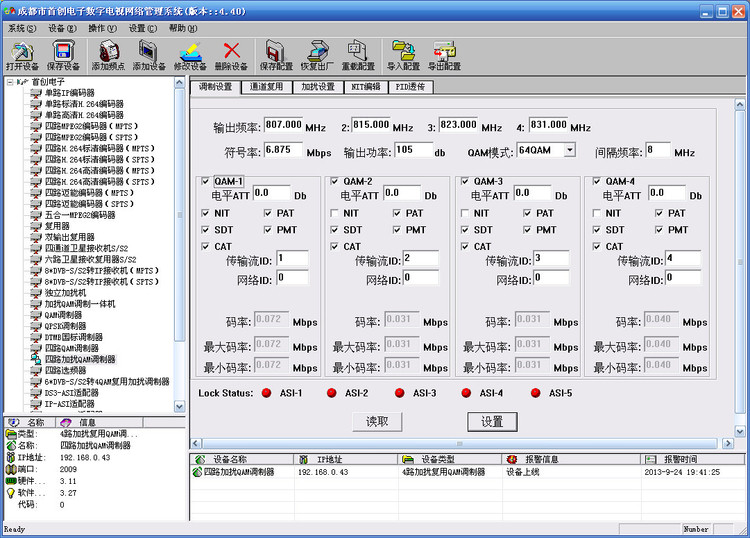Collapse the 首创电子 tree root node

10,82
